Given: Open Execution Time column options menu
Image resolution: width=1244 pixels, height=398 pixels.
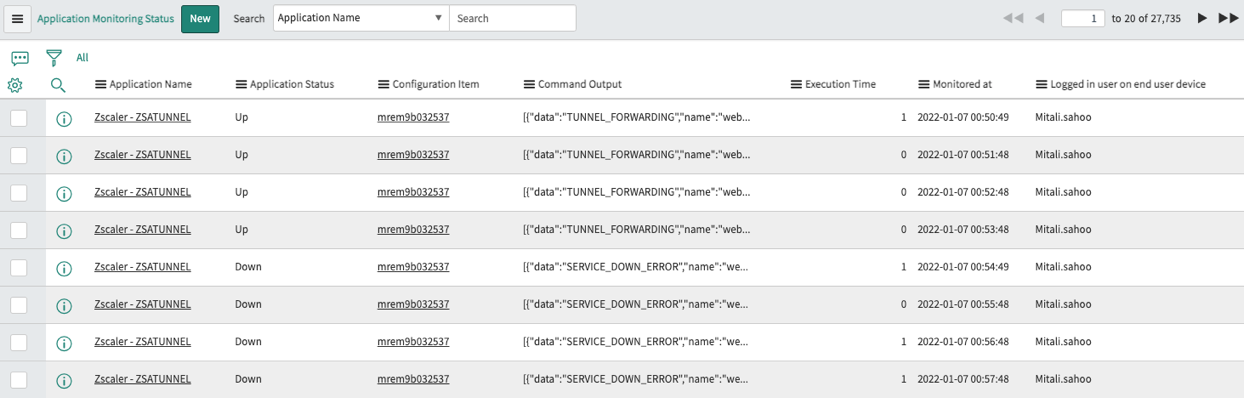Looking at the screenshot, I should click(x=796, y=85).
